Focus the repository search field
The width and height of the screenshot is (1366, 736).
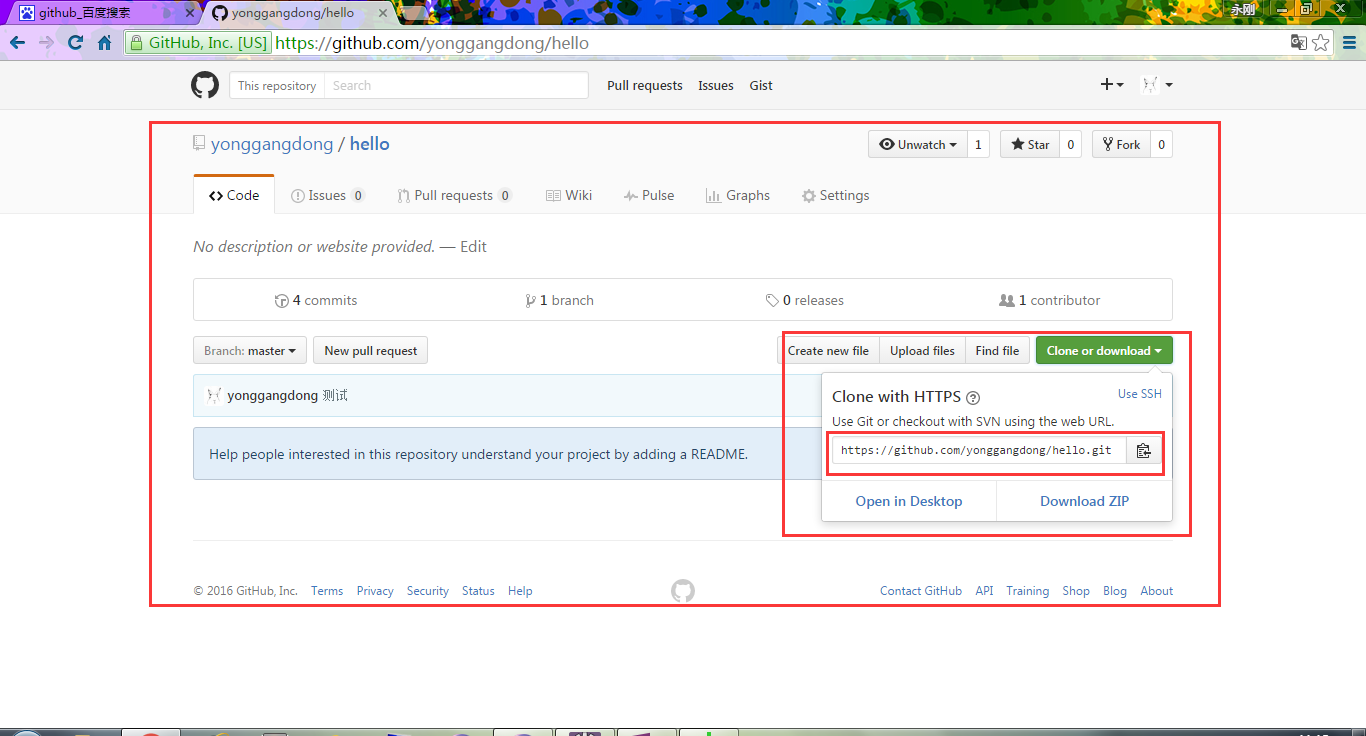point(455,86)
